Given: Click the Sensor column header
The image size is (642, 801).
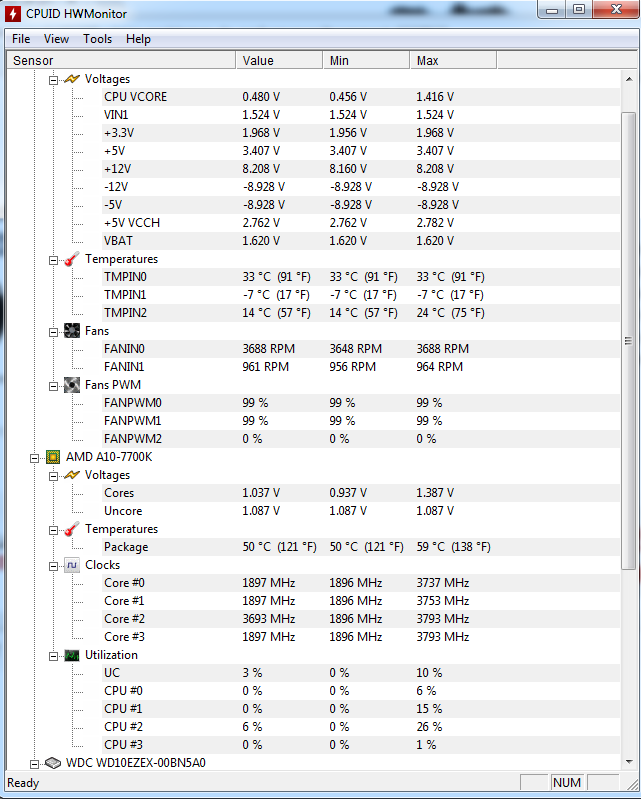Looking at the screenshot, I should (x=121, y=60).
